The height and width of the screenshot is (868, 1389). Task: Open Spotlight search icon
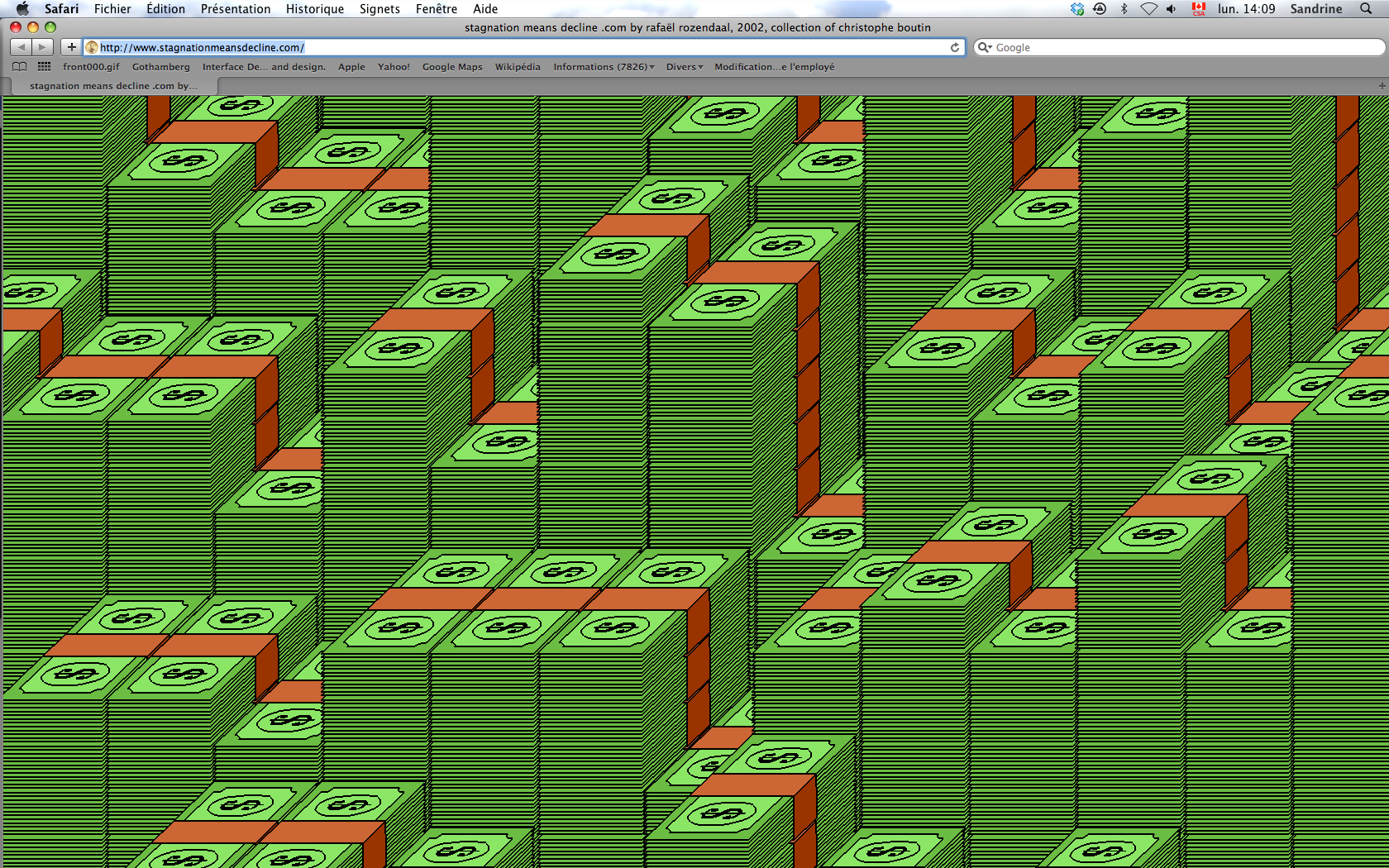(1366, 8)
